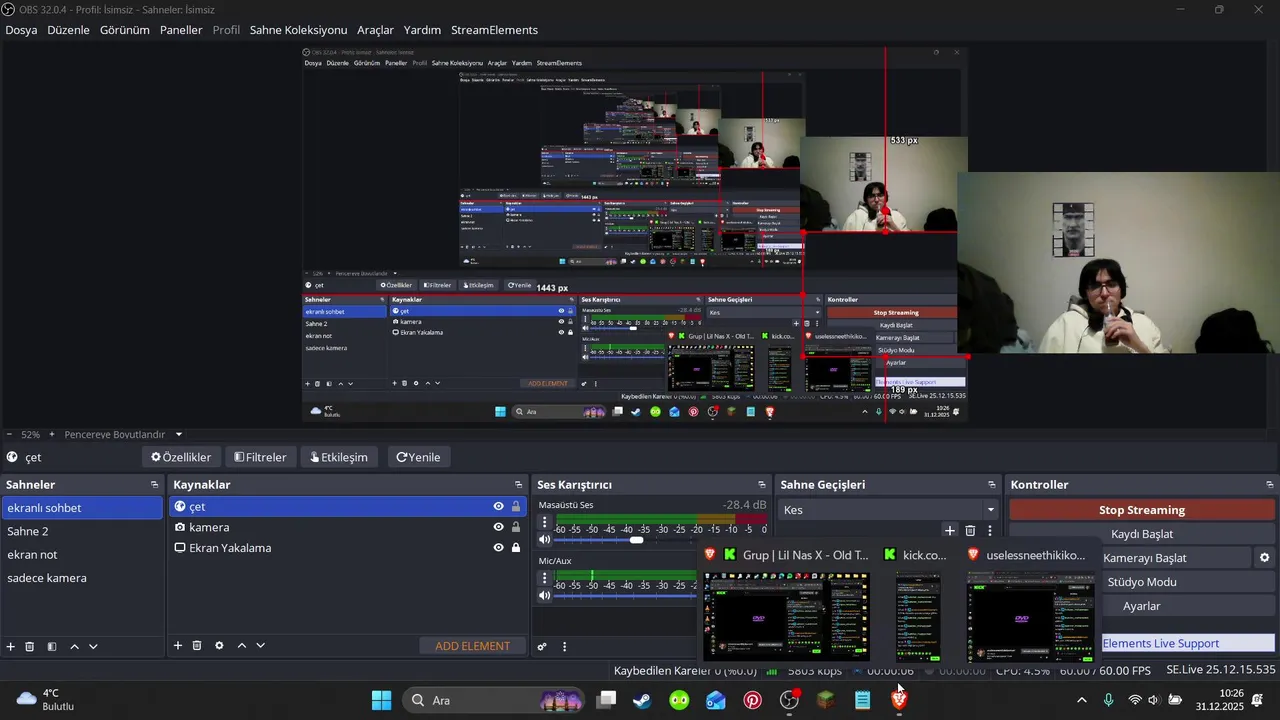
Task: Open the Araçlar menu
Action: tap(376, 30)
